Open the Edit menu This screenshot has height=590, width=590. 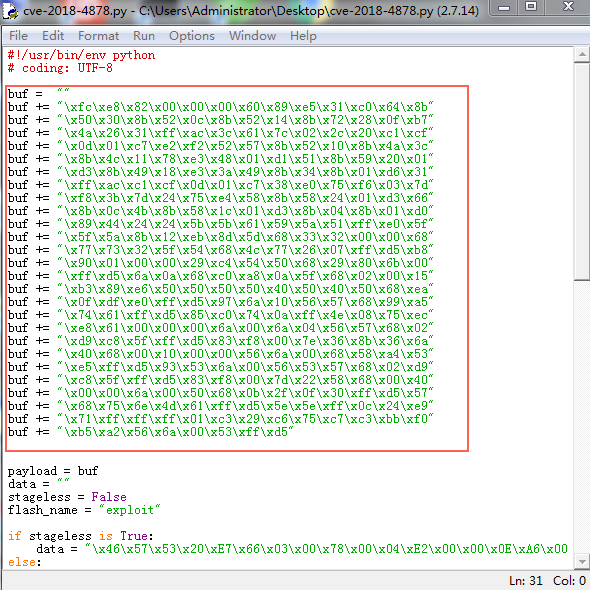(x=53, y=36)
